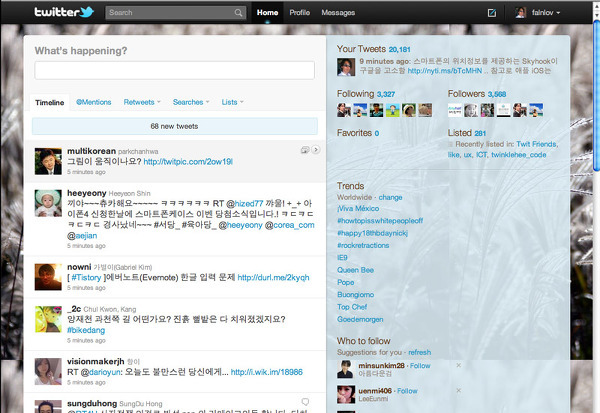Open the twitpic.com/2ow19l link
The image size is (600, 413).
188,162
